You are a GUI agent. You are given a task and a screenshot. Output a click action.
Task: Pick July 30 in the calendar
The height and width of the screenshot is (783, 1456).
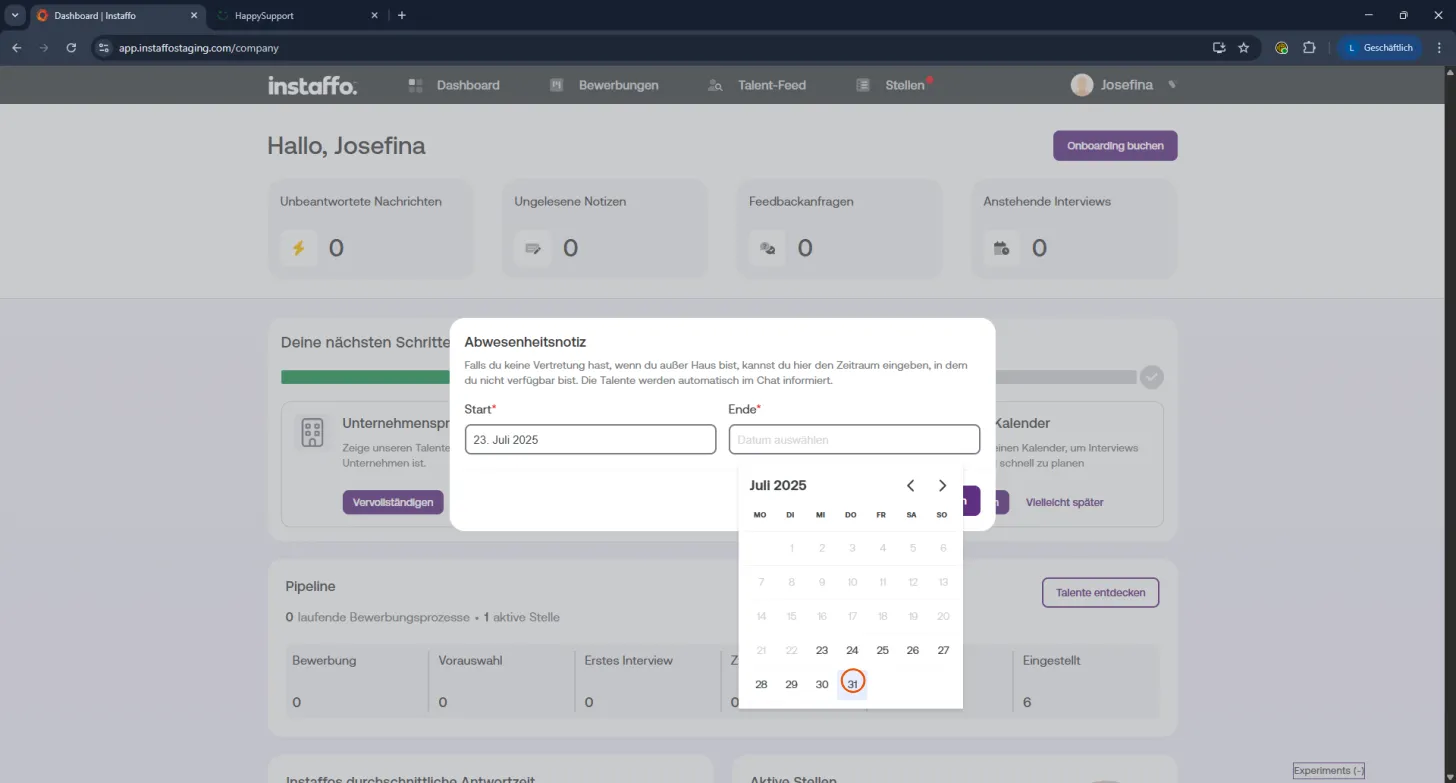(822, 684)
